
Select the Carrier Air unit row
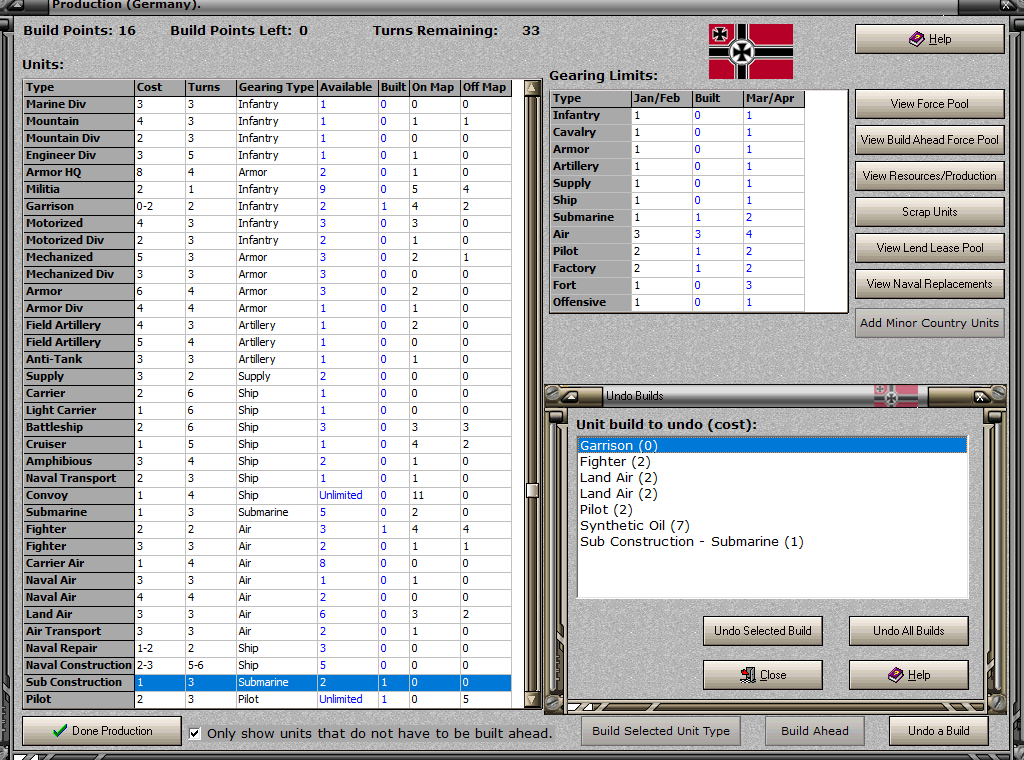(268, 563)
